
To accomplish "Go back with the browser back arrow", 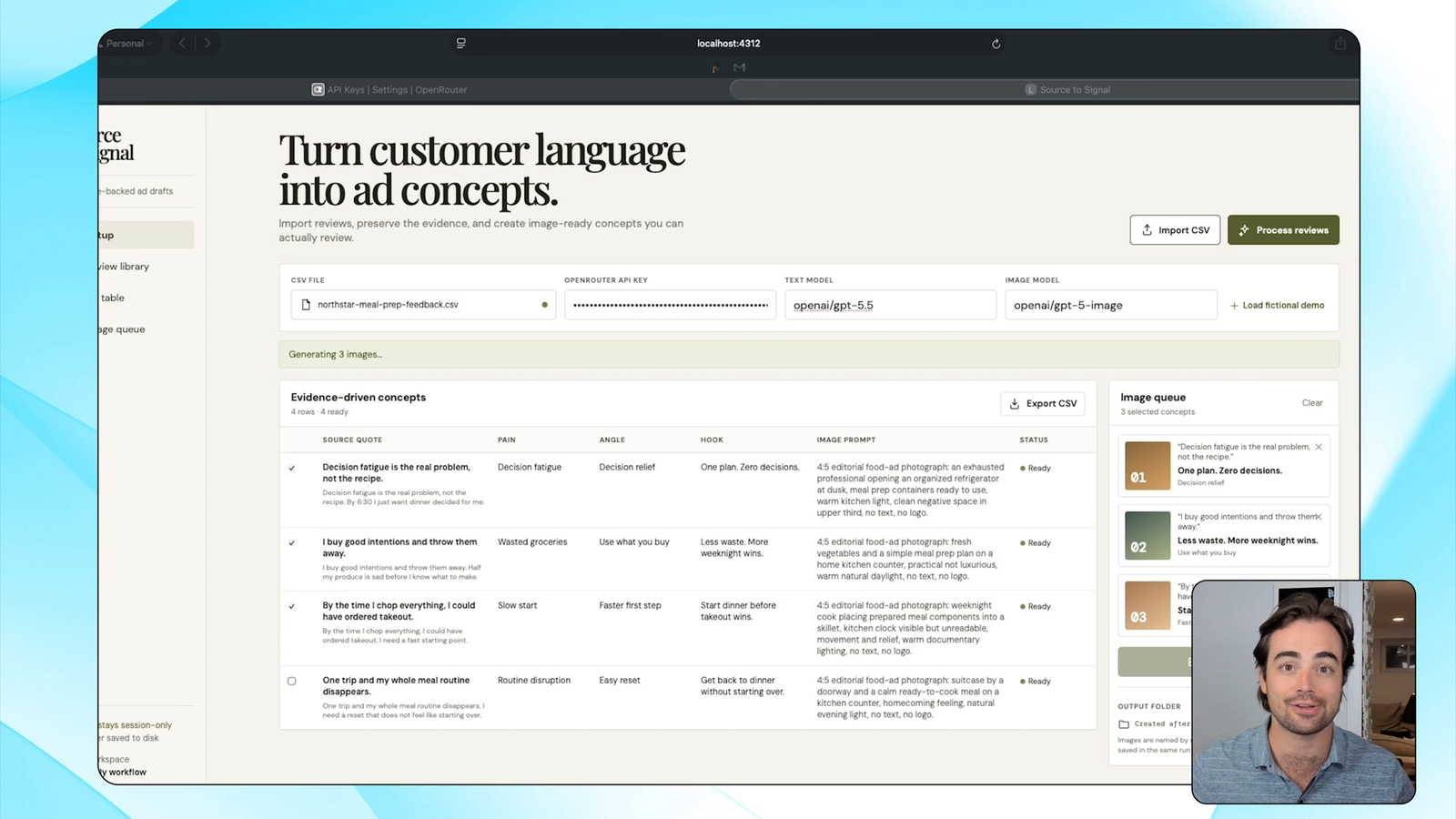I will [182, 43].
